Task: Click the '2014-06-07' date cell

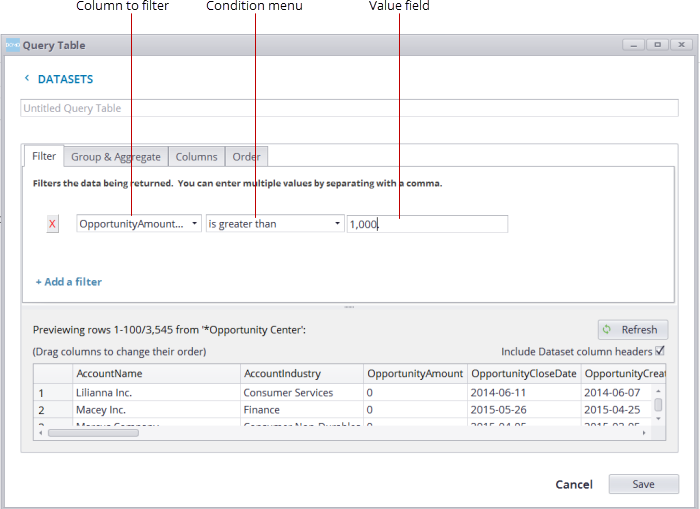Action: [x=618, y=393]
